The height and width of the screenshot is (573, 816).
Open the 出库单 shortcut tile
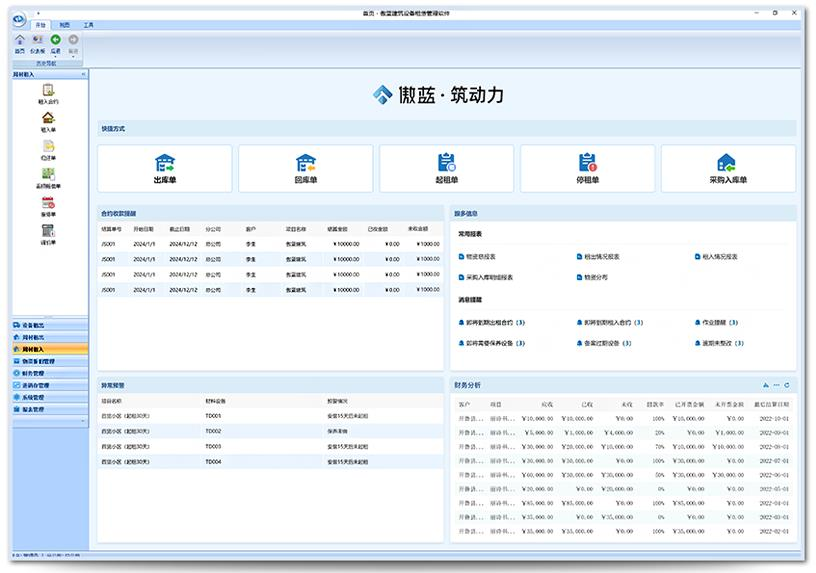coord(165,168)
